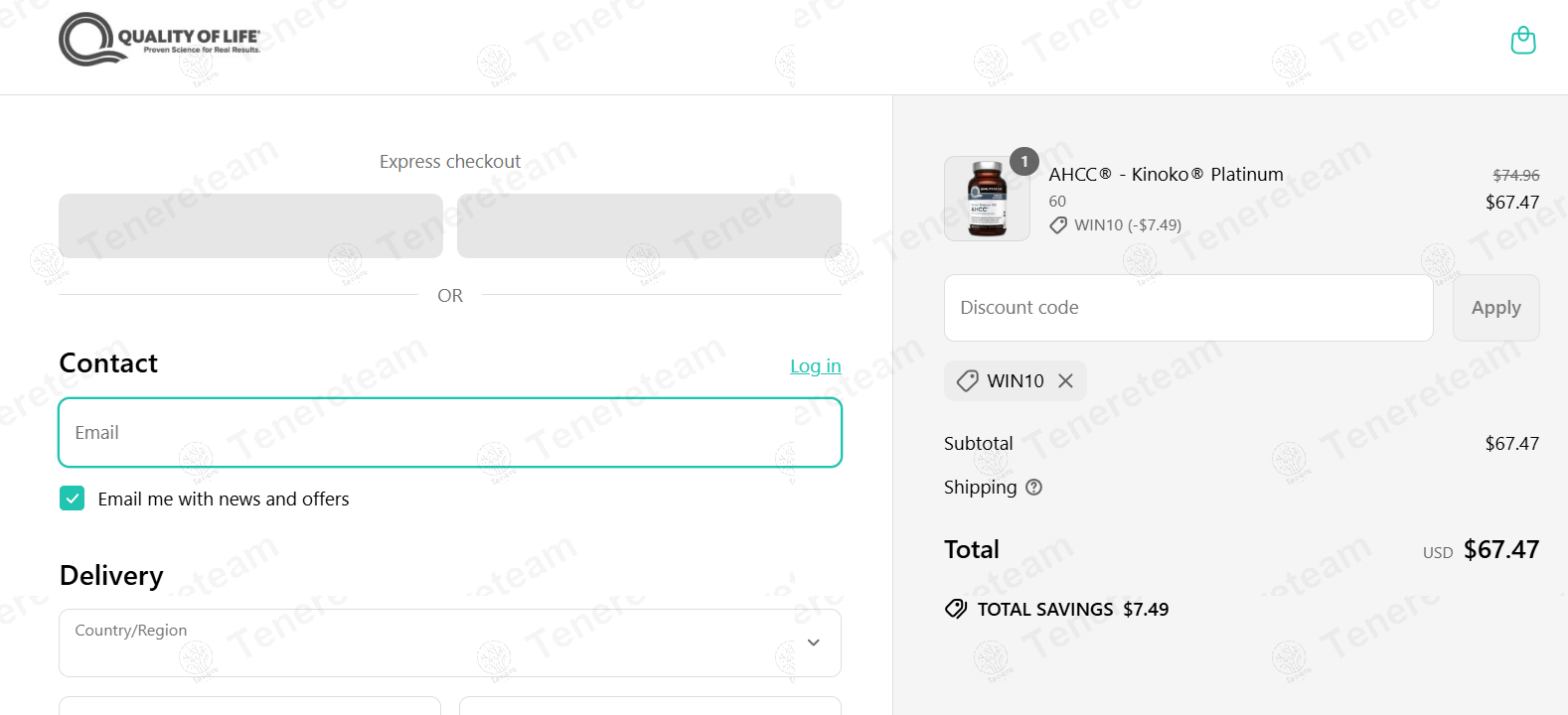Remove the WIN10 discount code
Image resolution: width=1568 pixels, height=715 pixels.
[1065, 381]
